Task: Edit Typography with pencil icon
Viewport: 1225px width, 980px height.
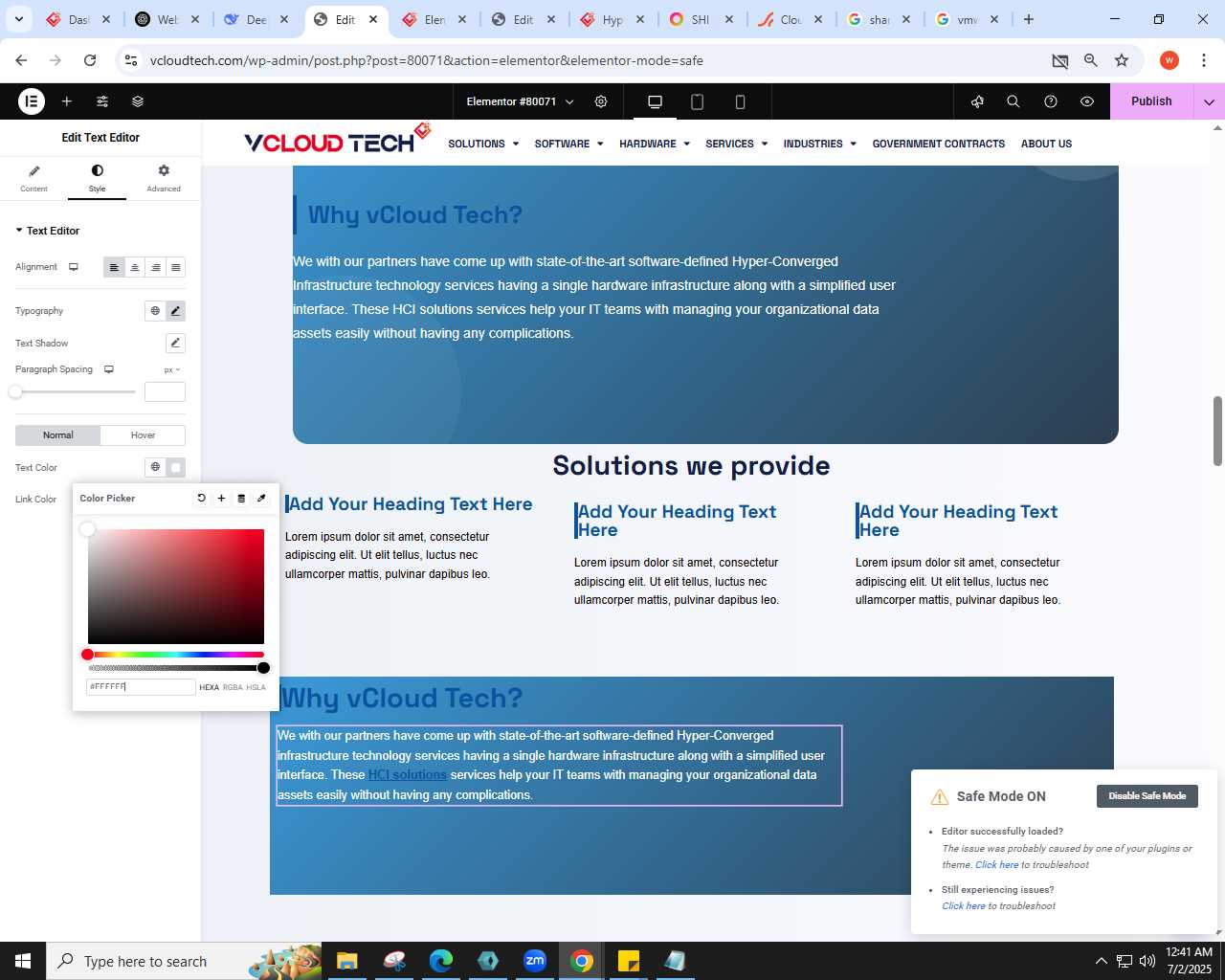Action: pyautogui.click(x=175, y=311)
